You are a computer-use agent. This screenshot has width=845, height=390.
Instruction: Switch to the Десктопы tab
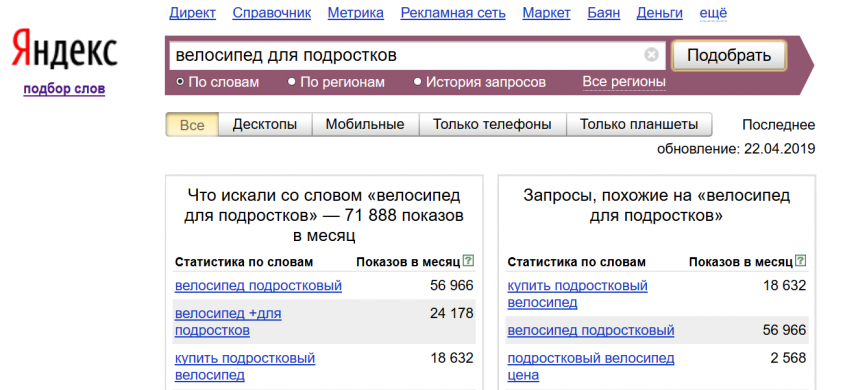(x=265, y=124)
